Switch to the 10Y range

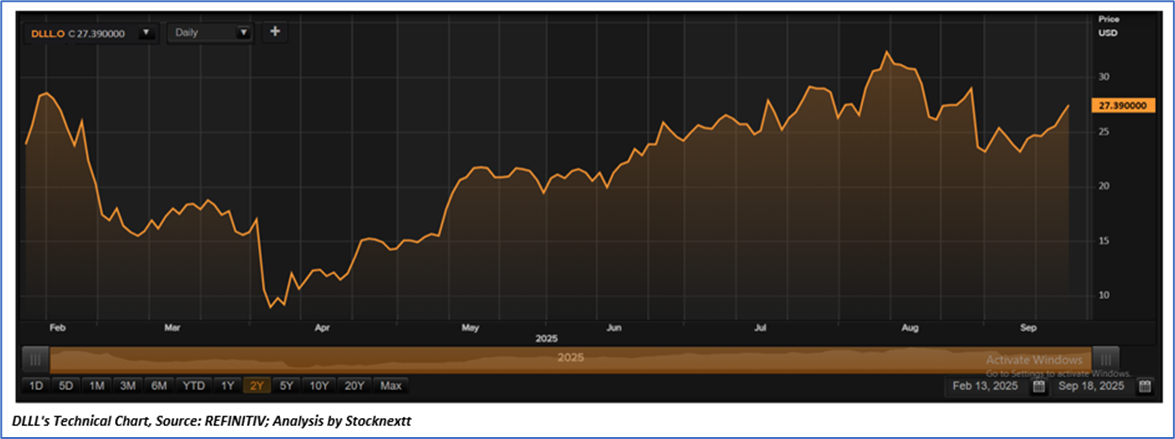[x=319, y=386]
